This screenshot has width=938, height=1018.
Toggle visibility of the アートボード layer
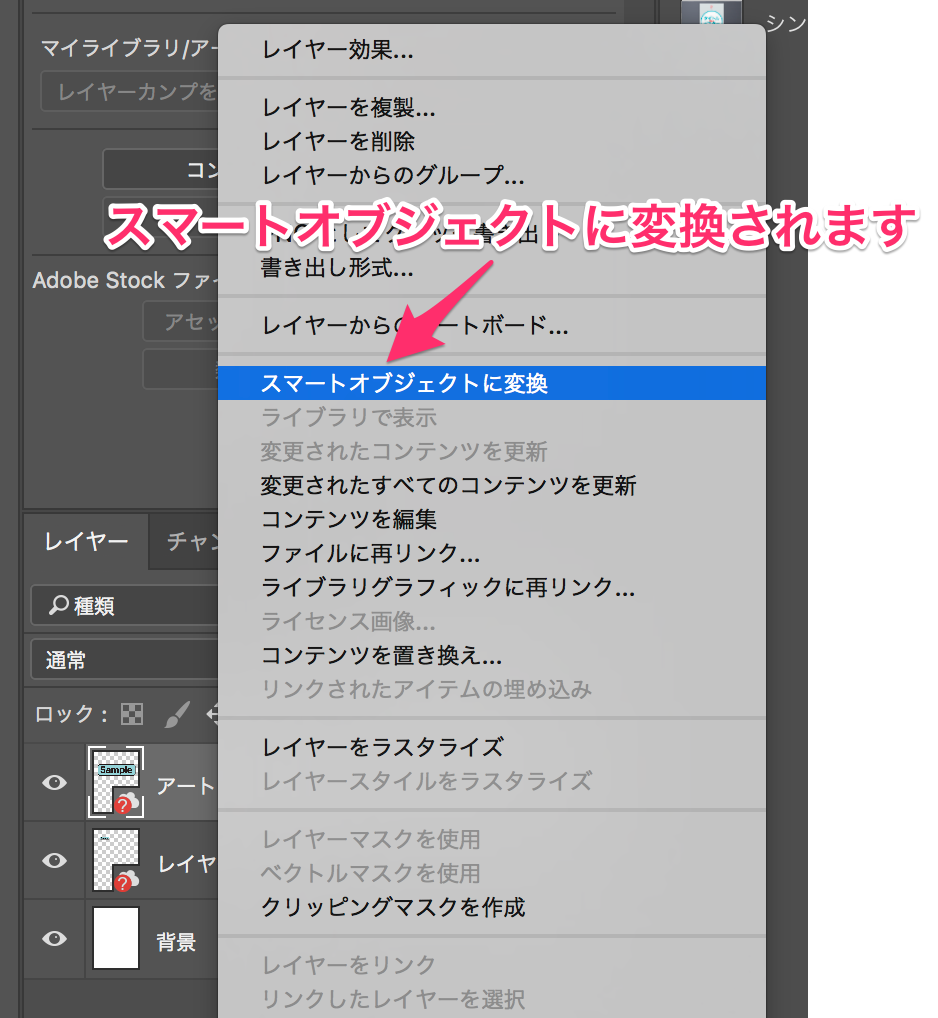click(55, 782)
